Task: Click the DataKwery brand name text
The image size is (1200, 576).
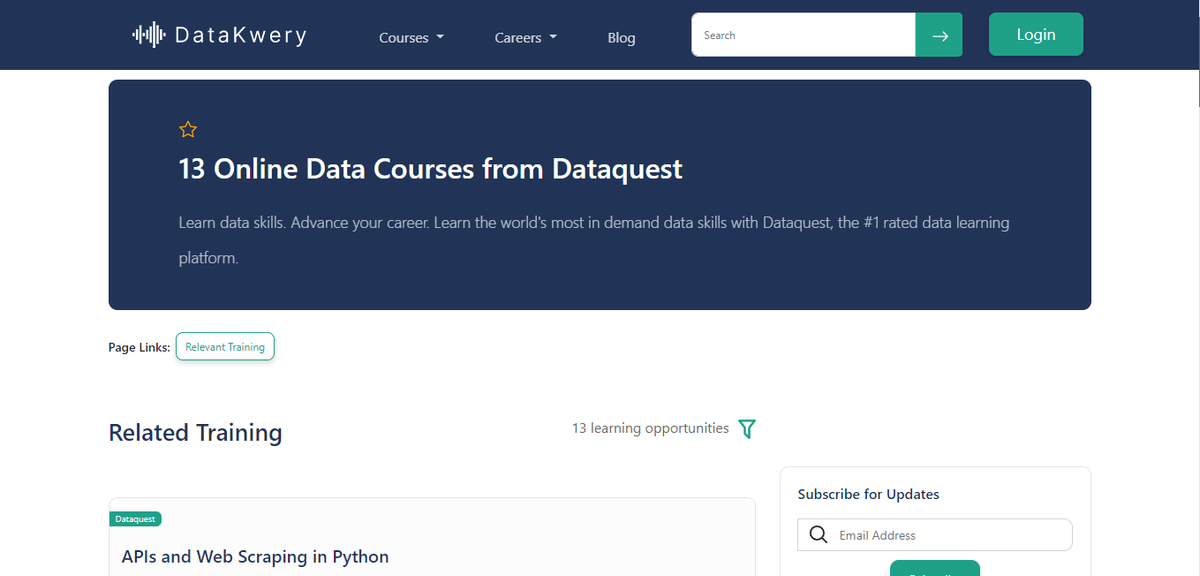Action: point(240,36)
